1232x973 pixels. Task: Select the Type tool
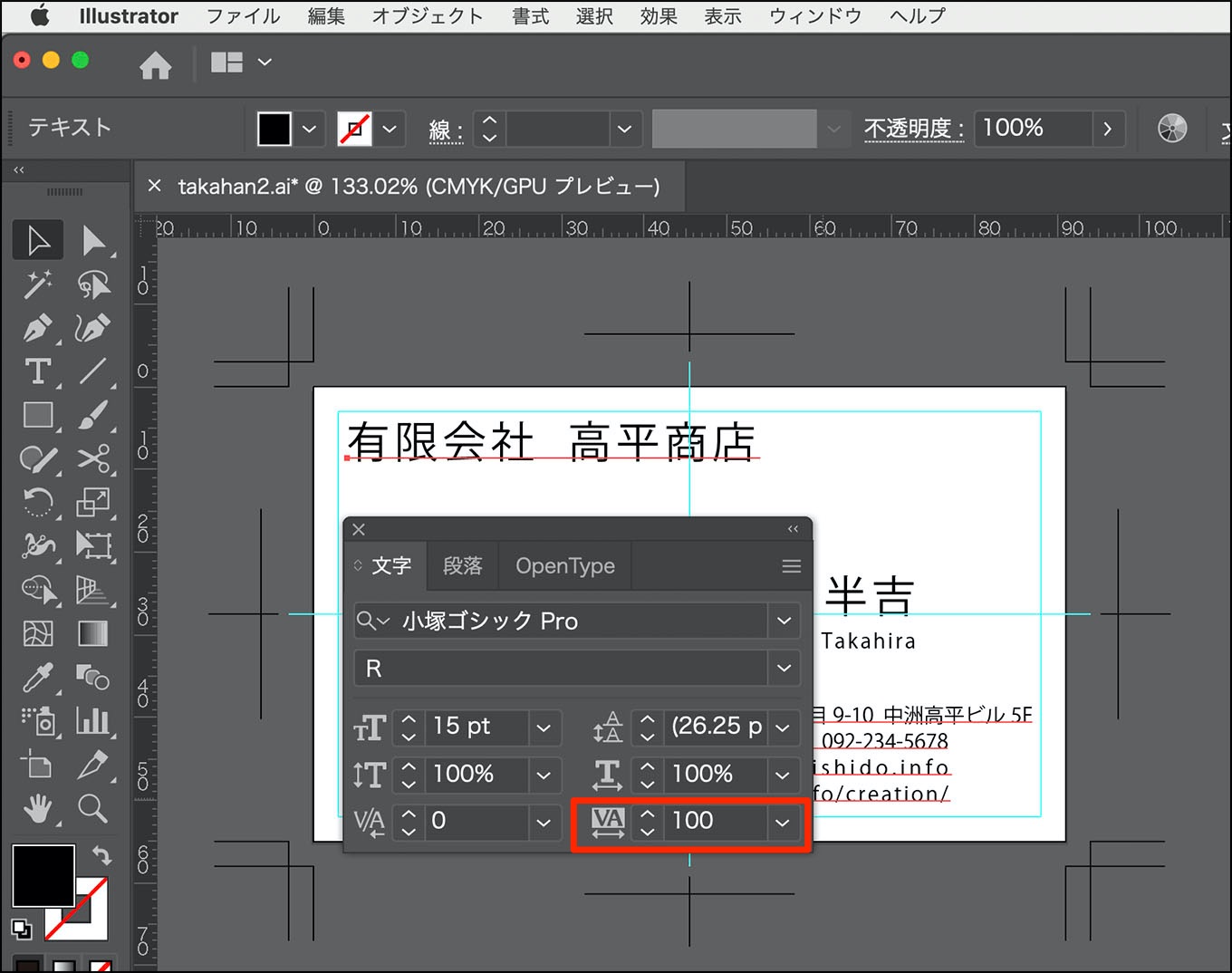click(x=38, y=371)
